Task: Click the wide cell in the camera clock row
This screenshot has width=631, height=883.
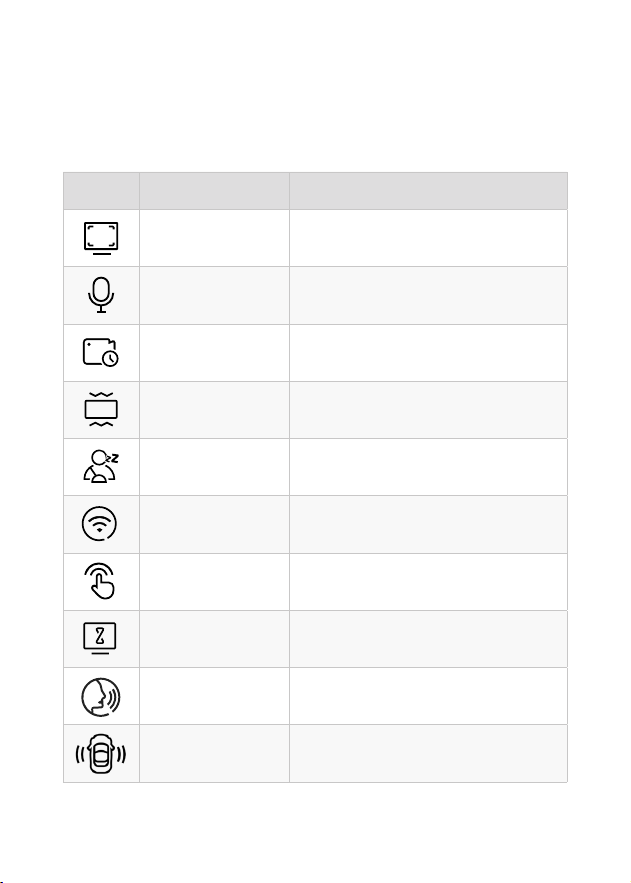Action: pos(428,353)
